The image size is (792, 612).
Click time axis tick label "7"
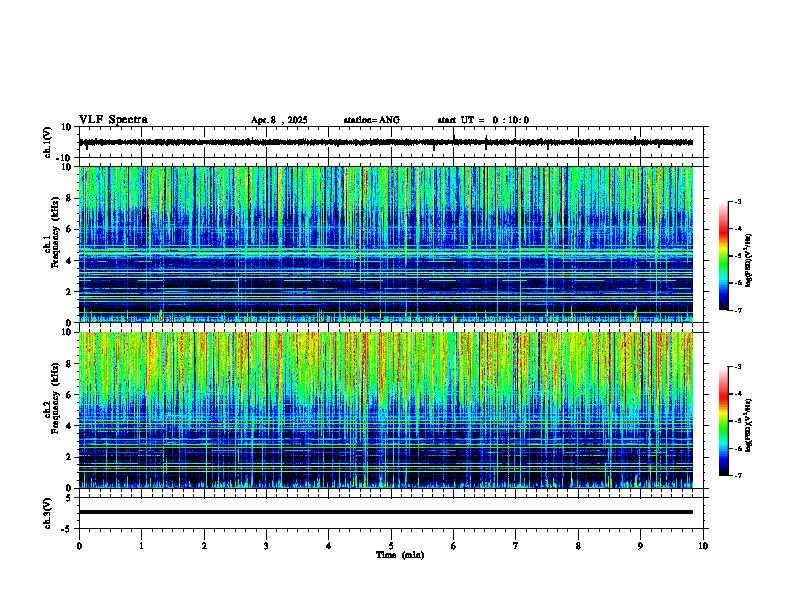coord(516,546)
